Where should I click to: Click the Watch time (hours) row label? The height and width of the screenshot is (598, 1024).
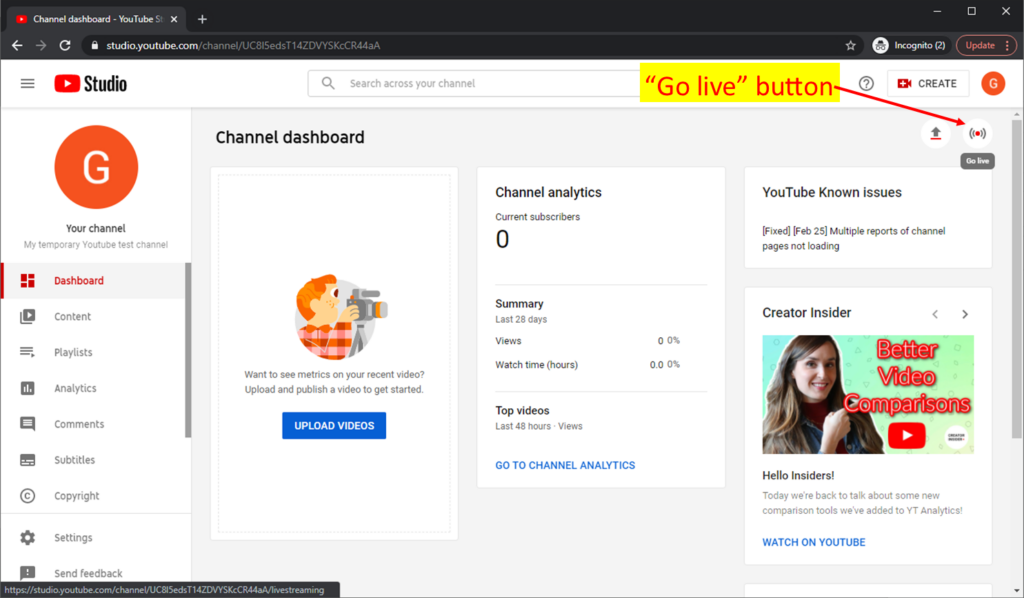point(536,365)
